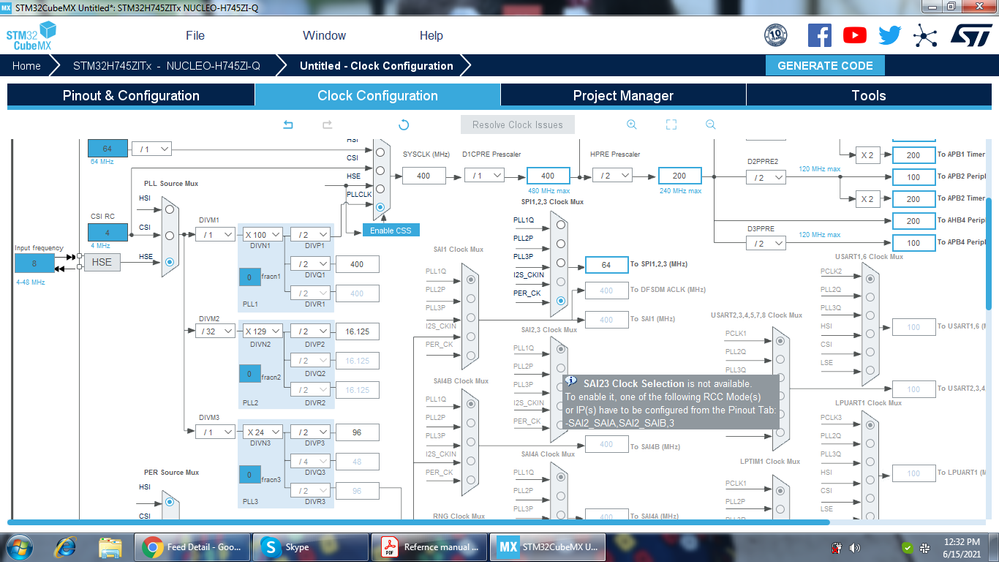Switch to Project Manager tab
The width and height of the screenshot is (999, 562).
click(623, 96)
